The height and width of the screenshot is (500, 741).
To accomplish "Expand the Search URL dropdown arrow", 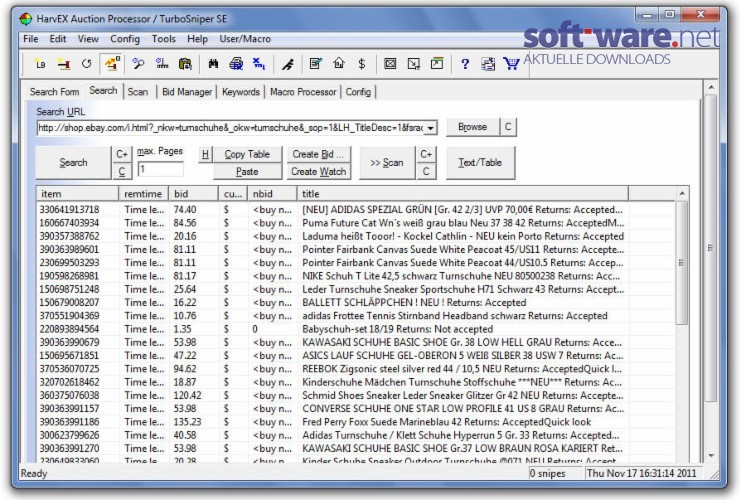I will (x=431, y=128).
